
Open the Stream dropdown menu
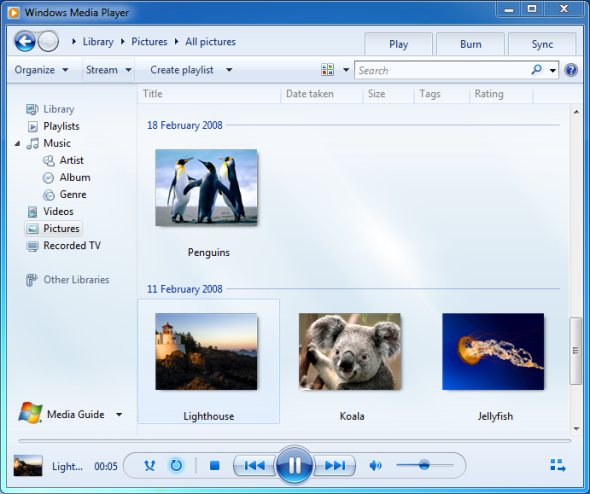108,70
